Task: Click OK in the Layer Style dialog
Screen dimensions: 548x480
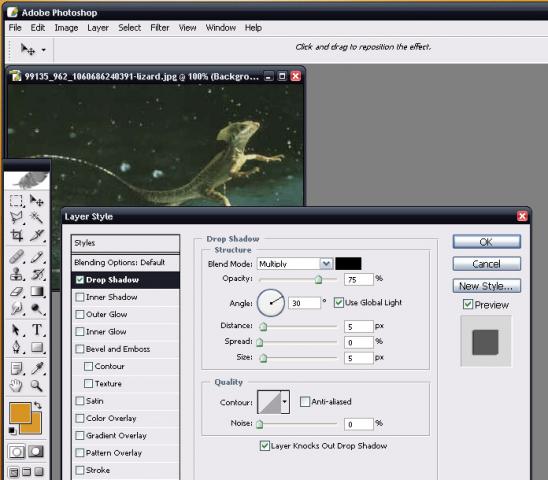Action: click(x=486, y=242)
